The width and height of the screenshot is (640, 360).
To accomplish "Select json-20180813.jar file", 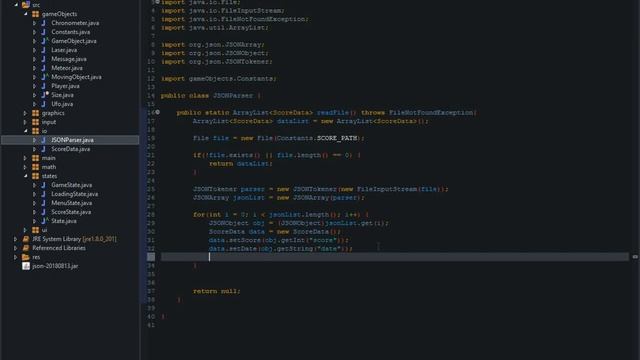I will click(x=55, y=266).
